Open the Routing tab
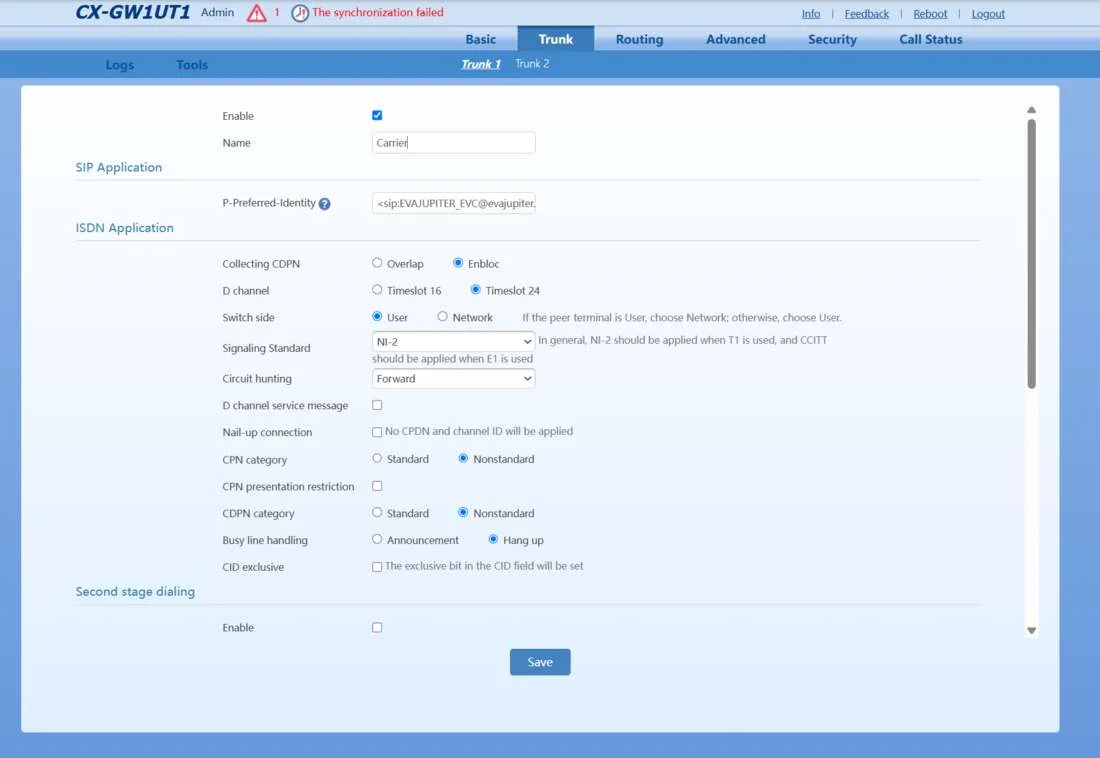Viewport: 1100px width, 758px height. [x=639, y=39]
